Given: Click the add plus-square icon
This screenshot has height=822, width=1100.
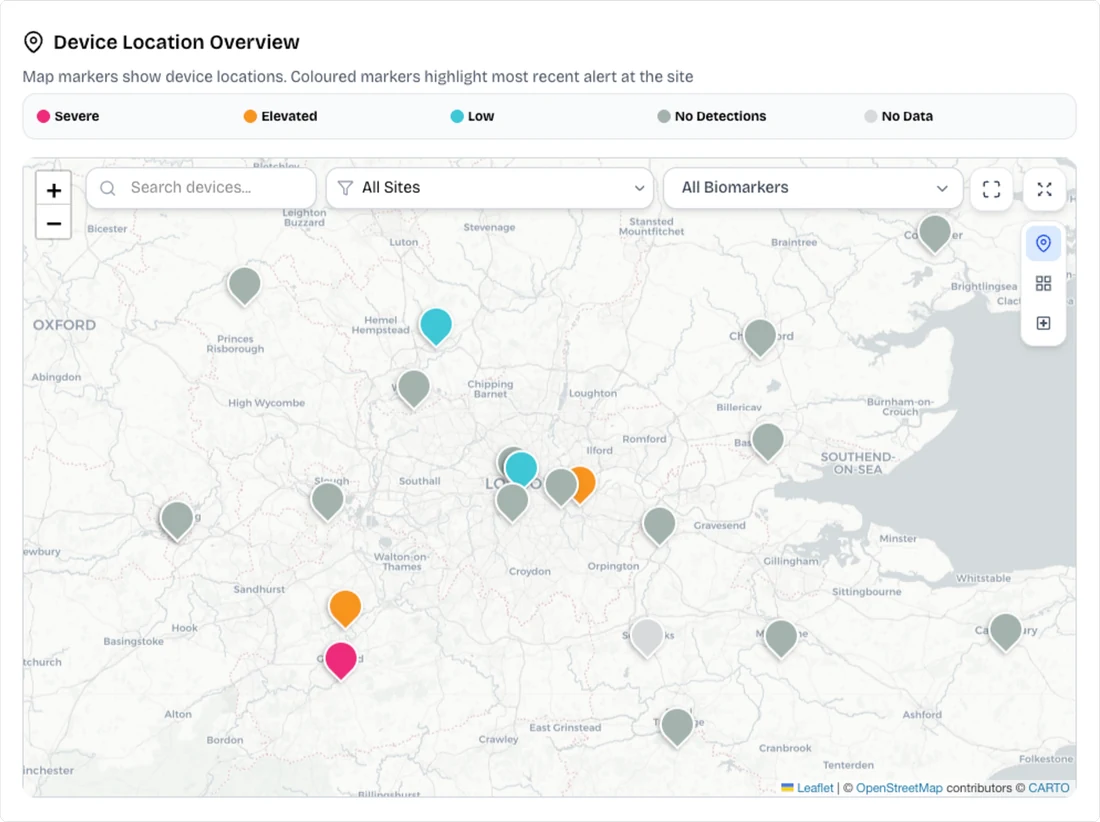Looking at the screenshot, I should coord(1043,323).
